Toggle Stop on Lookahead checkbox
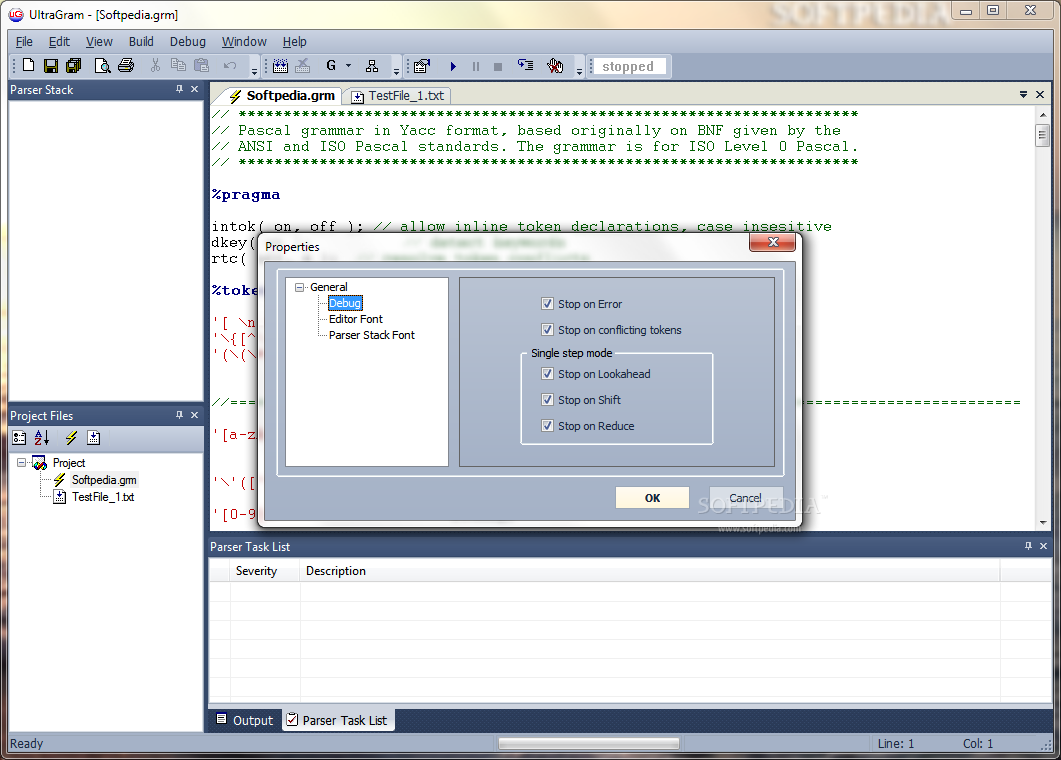This screenshot has height=760, width=1061. 547,374
